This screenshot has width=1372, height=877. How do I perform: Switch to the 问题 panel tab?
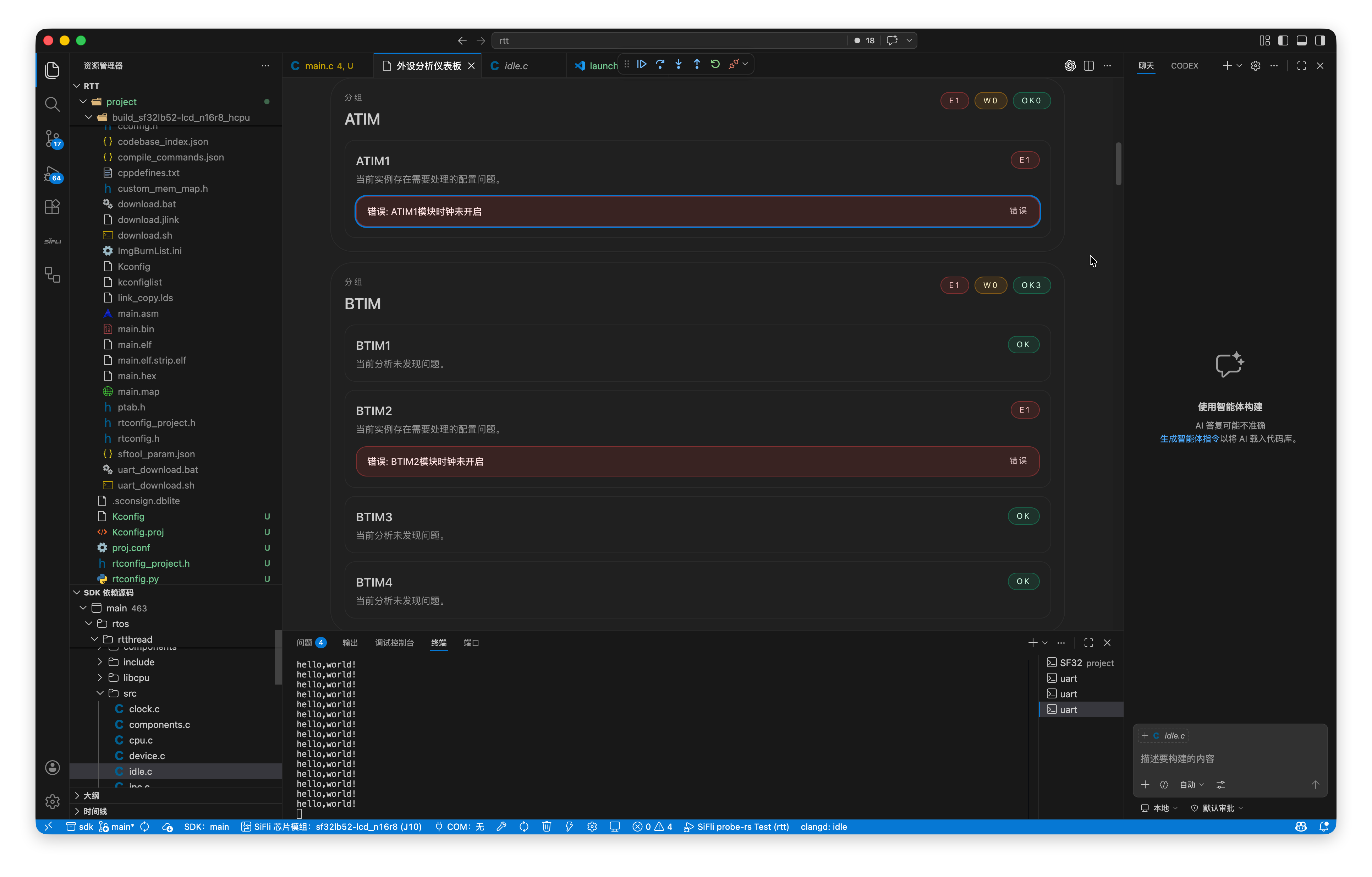tap(304, 643)
